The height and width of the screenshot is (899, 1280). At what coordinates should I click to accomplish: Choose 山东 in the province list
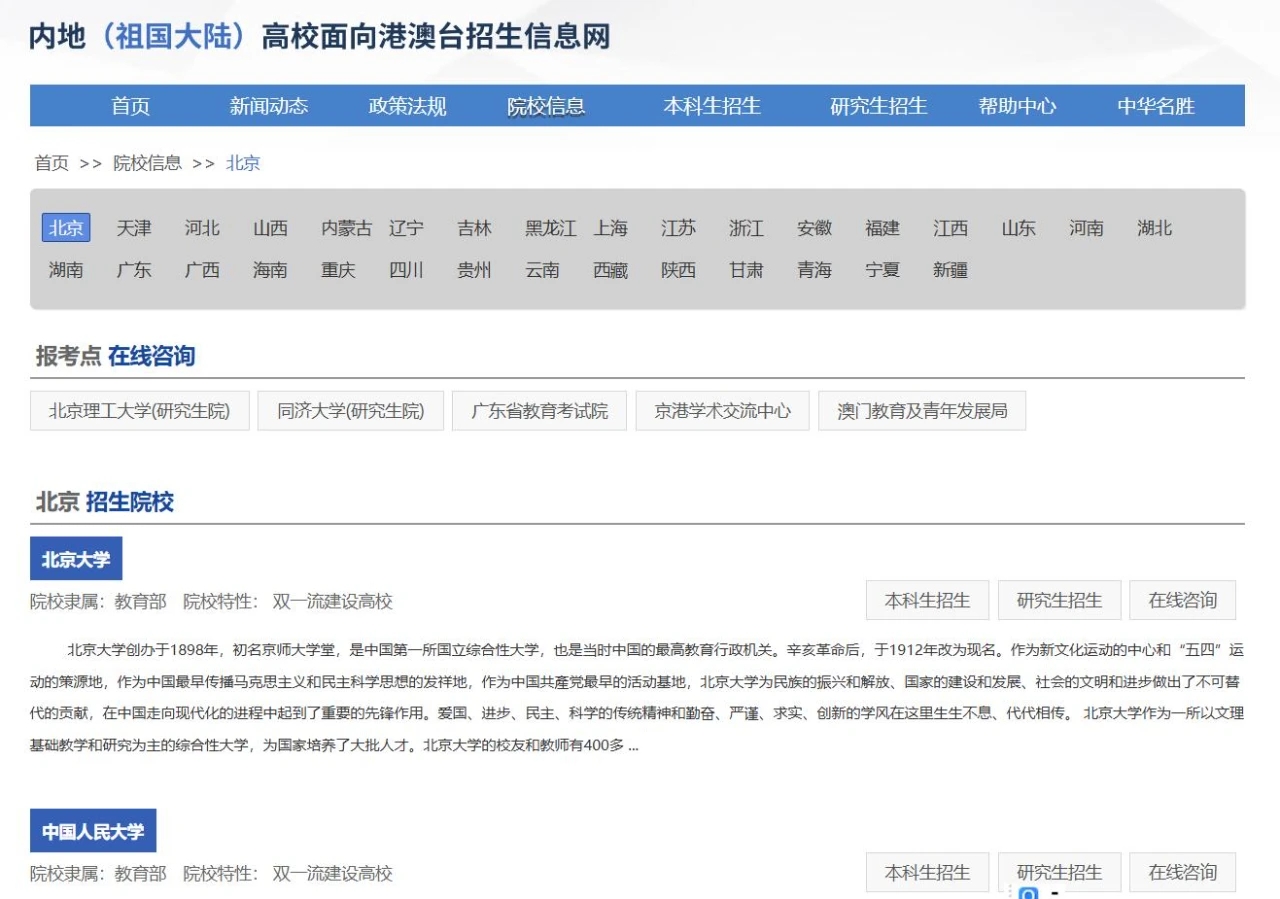tap(1018, 228)
